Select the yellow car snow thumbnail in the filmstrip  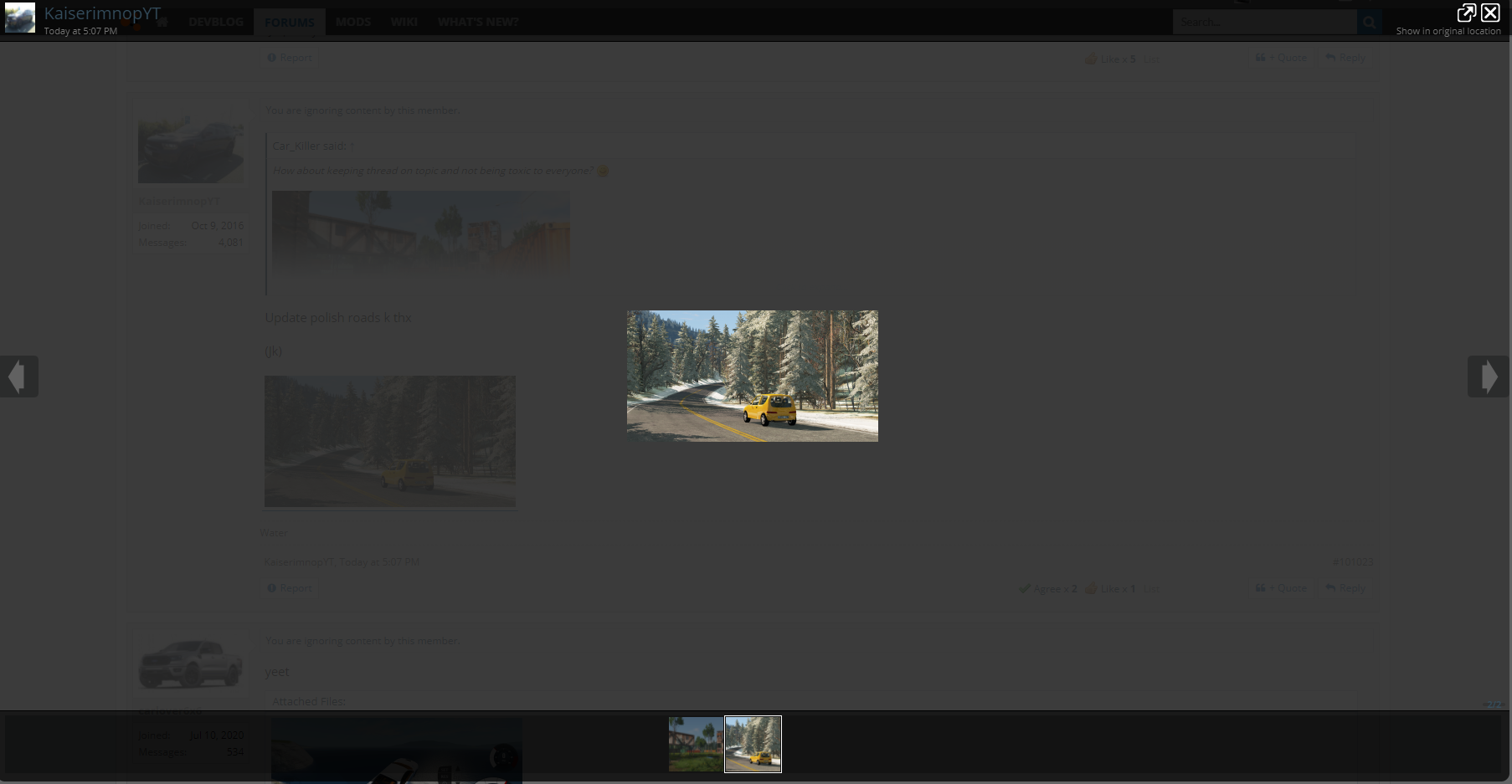pyautogui.click(x=753, y=744)
